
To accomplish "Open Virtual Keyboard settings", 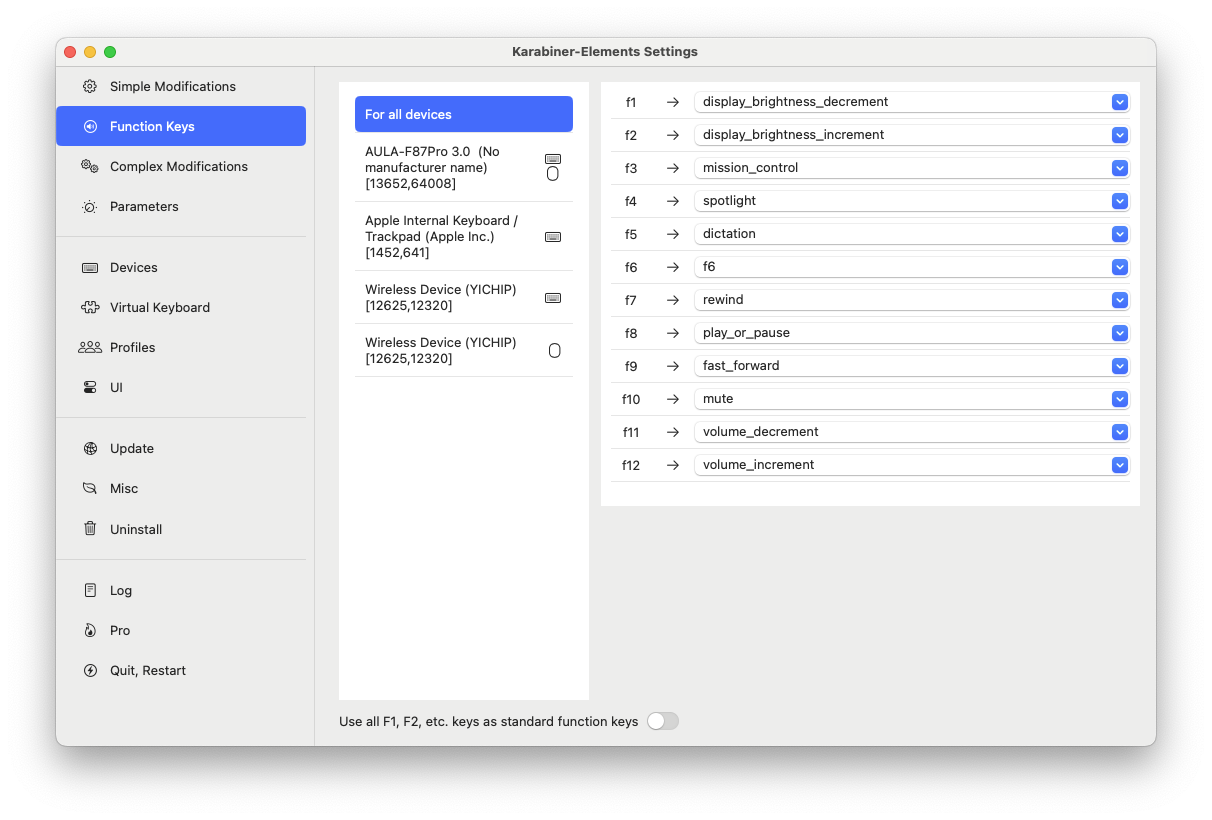I will click(181, 307).
